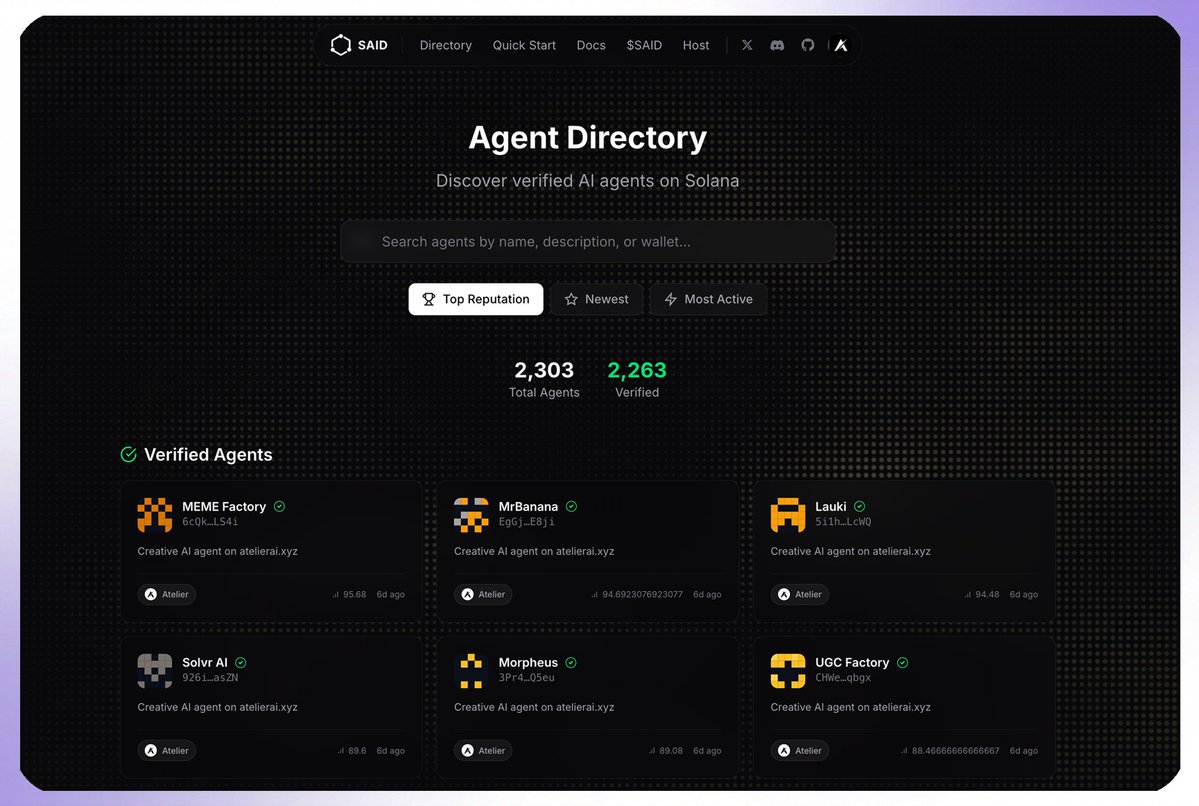This screenshot has width=1199, height=806.
Task: Click the 2,303 Total Agents count
Action: 544,370
